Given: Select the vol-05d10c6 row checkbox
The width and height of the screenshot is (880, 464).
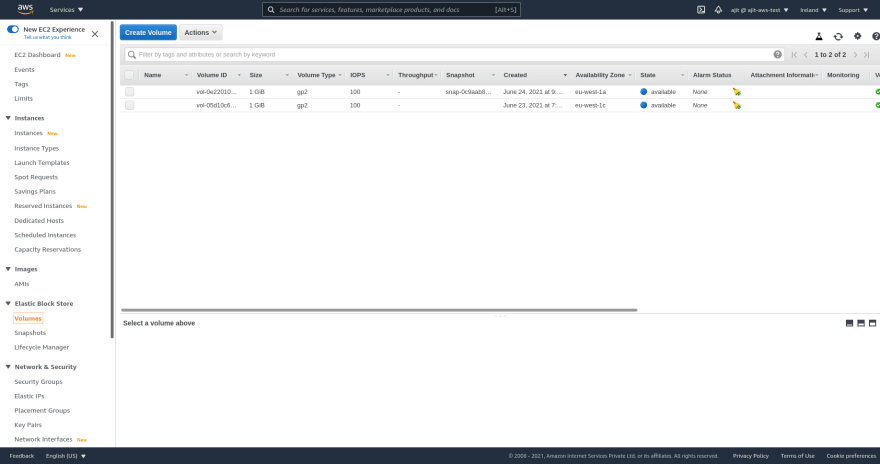Looking at the screenshot, I should pos(130,105).
